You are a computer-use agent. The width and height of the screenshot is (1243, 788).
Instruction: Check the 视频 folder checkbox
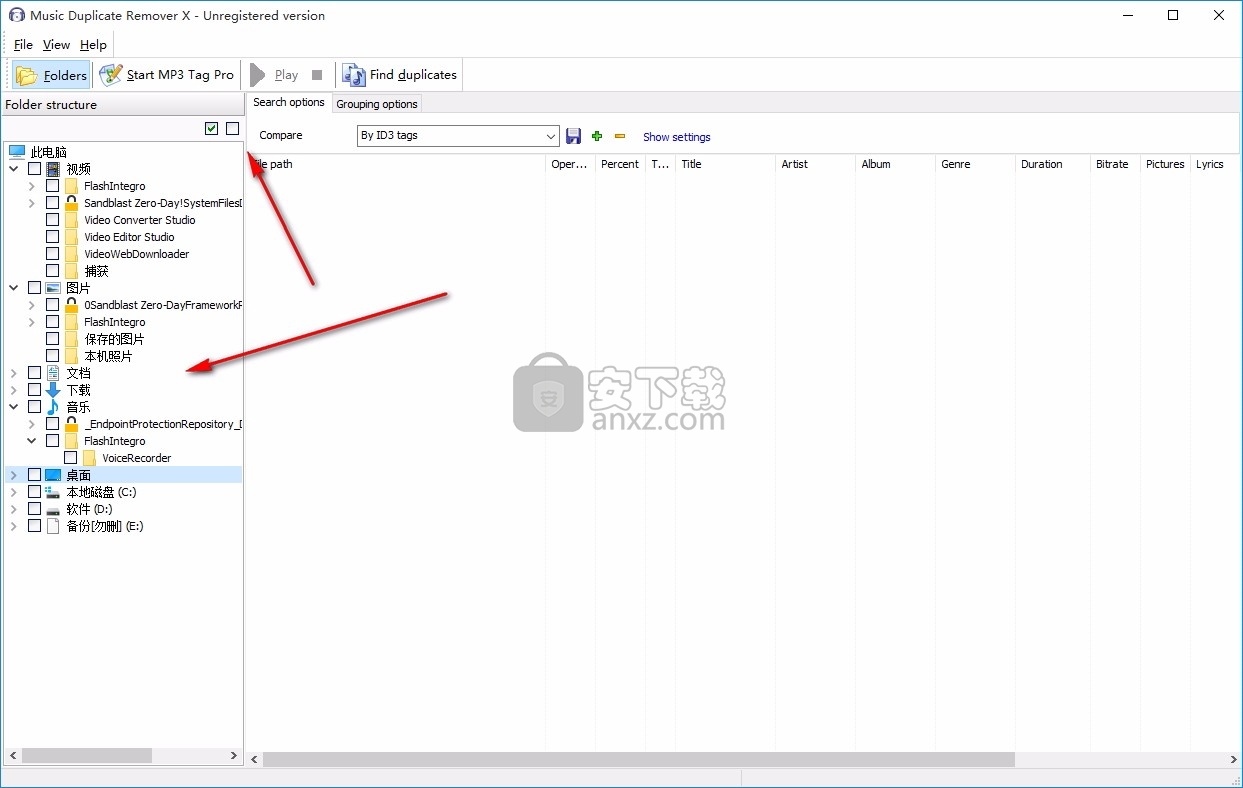click(x=35, y=169)
